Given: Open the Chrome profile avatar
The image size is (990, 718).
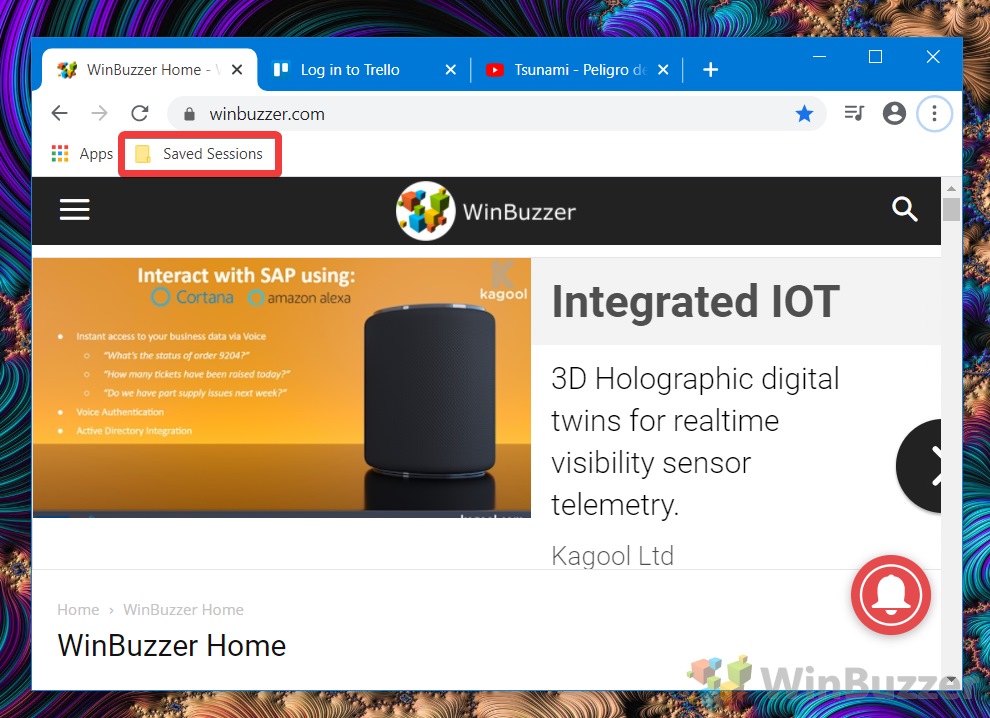Looking at the screenshot, I should [x=894, y=114].
